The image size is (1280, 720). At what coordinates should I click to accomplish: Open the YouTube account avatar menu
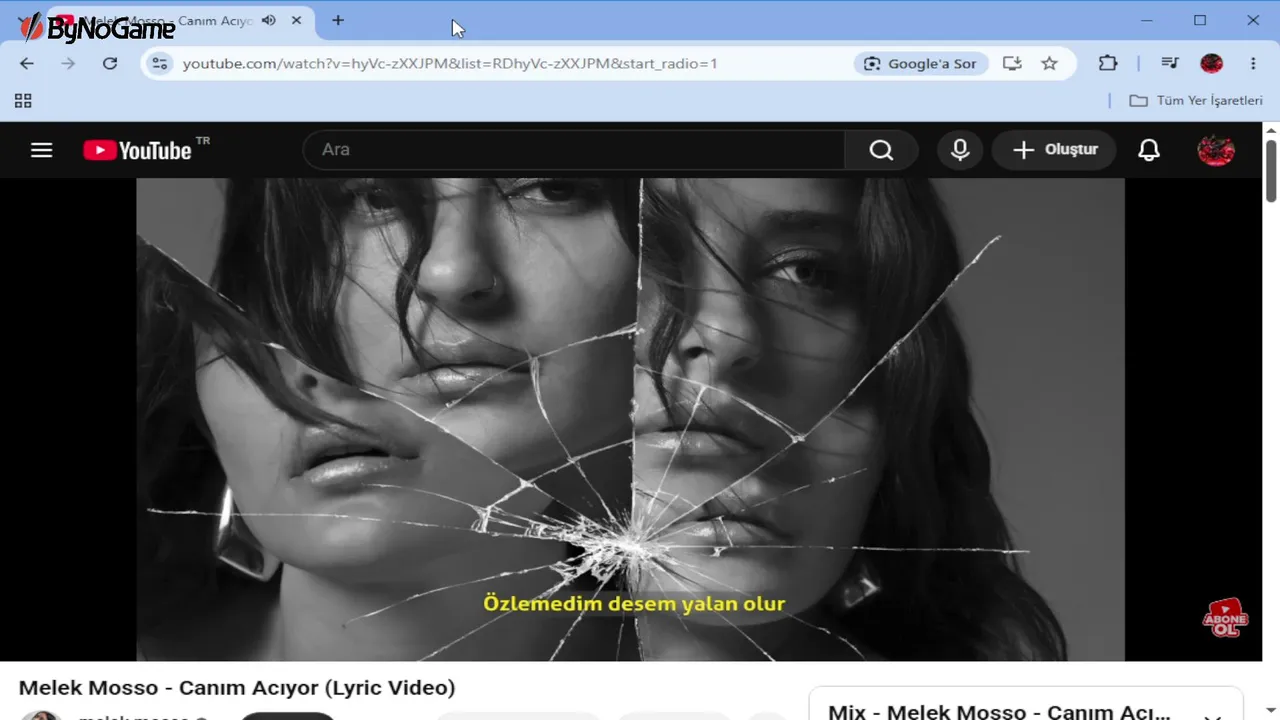(1216, 150)
